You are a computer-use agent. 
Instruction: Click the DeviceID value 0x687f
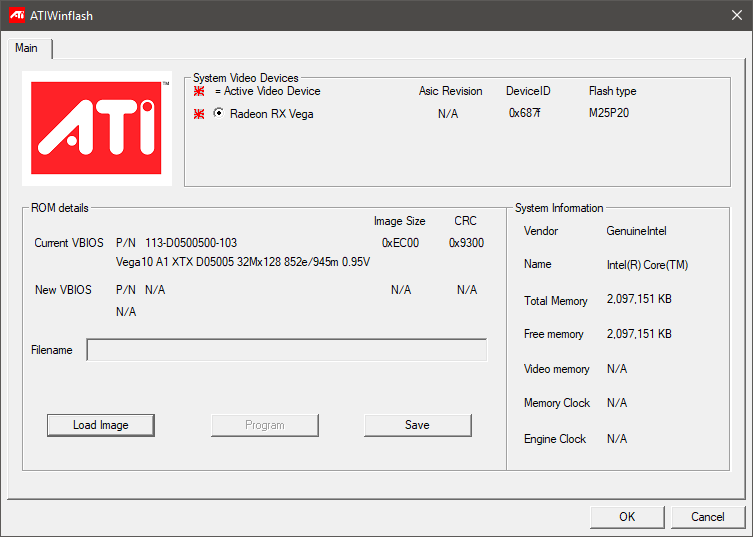click(524, 113)
